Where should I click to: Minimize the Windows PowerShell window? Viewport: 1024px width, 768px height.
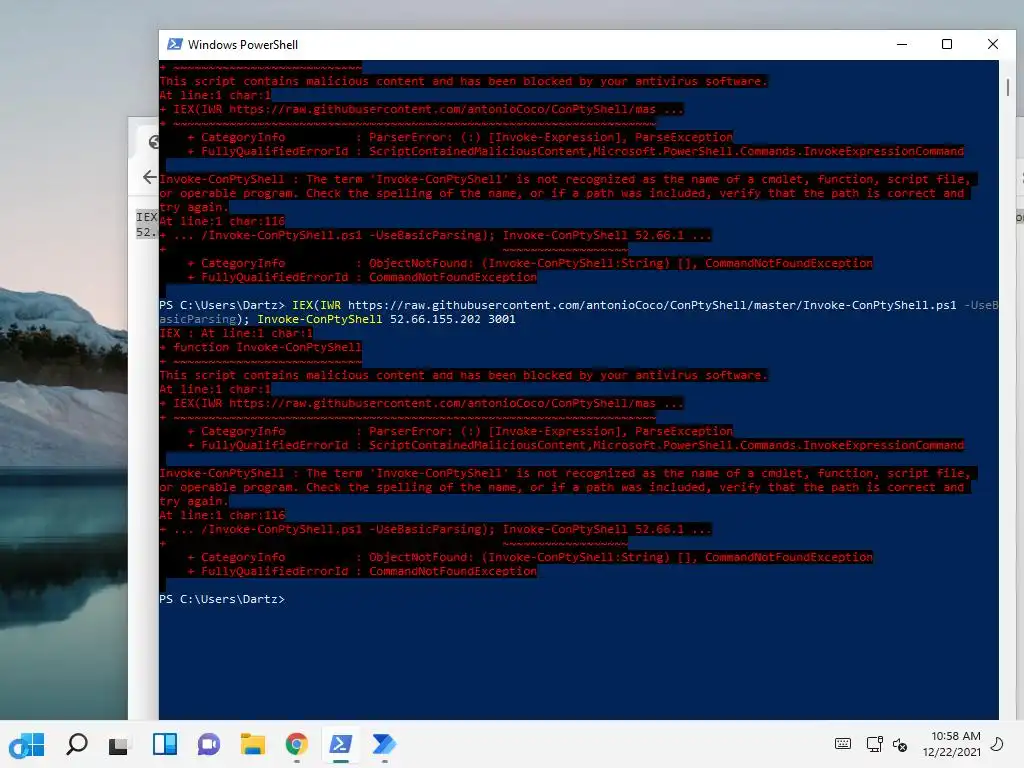[902, 44]
